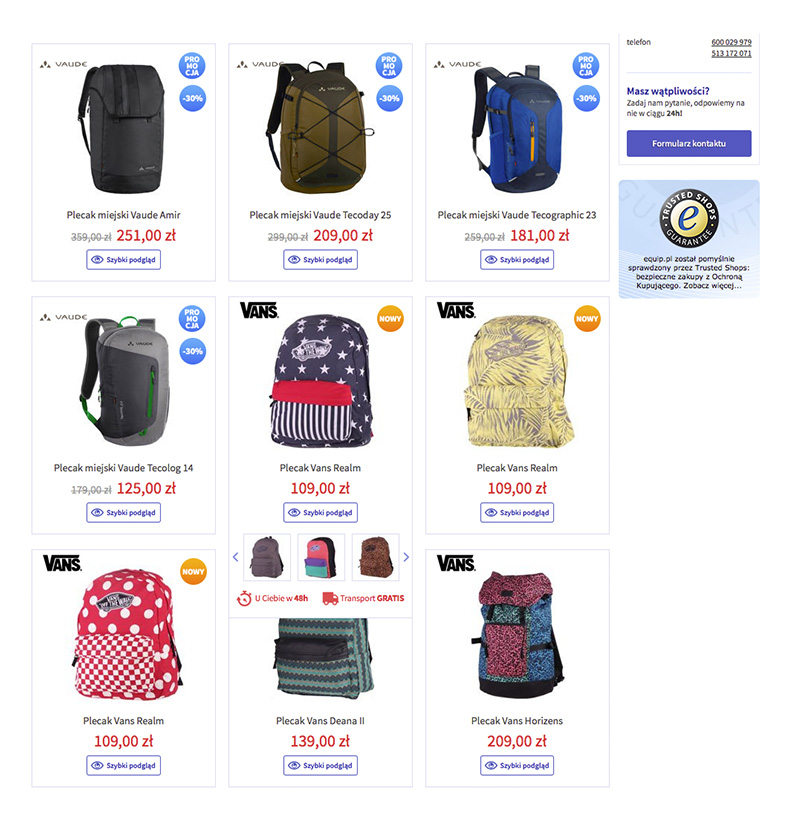
Task: Call phone number 600 029 979 link
Action: 731,42
